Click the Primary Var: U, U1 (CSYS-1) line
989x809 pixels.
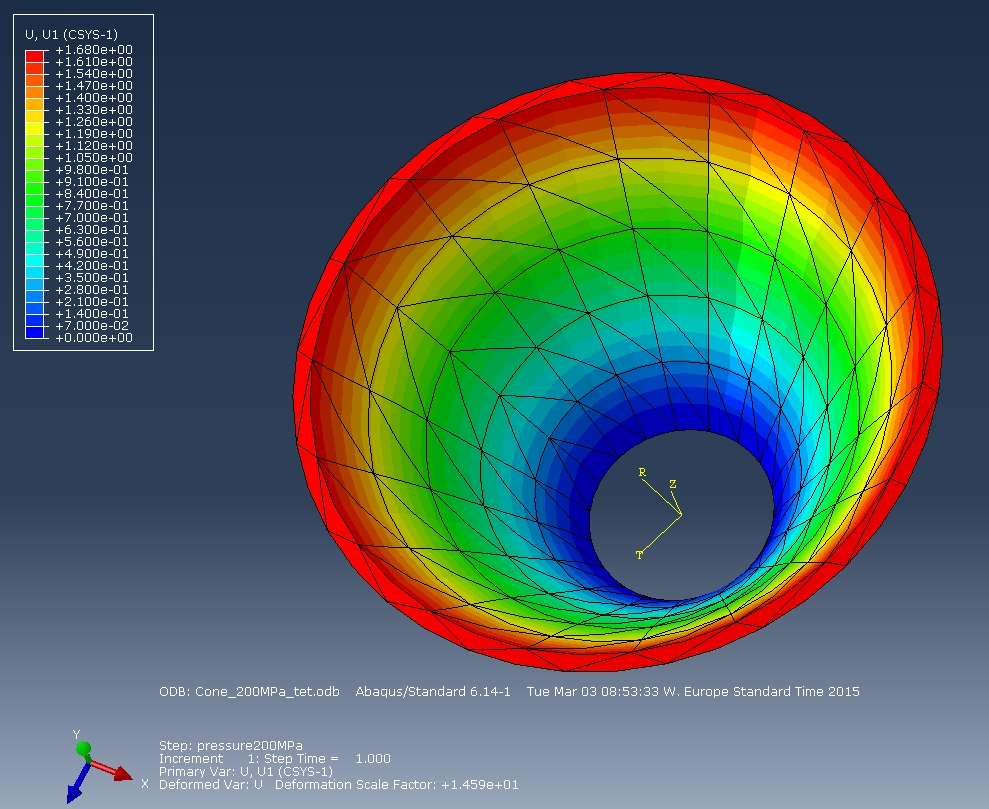[x=246, y=772]
